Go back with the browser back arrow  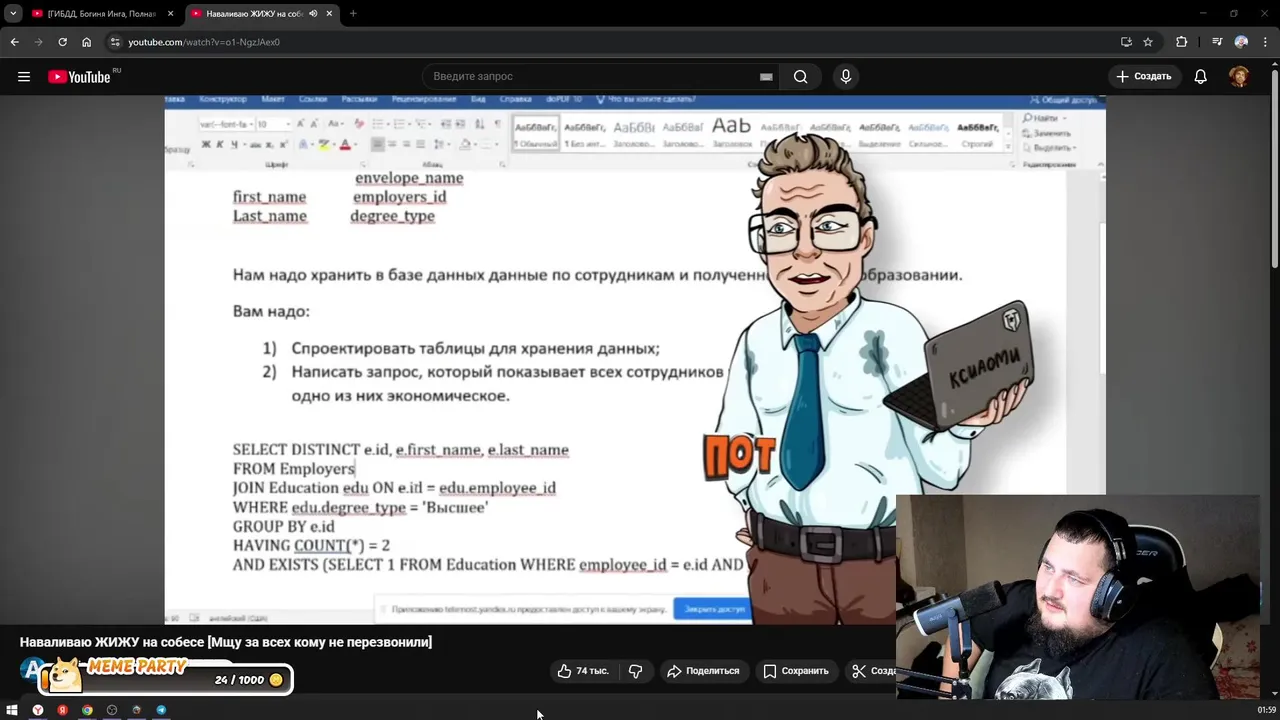[14, 42]
